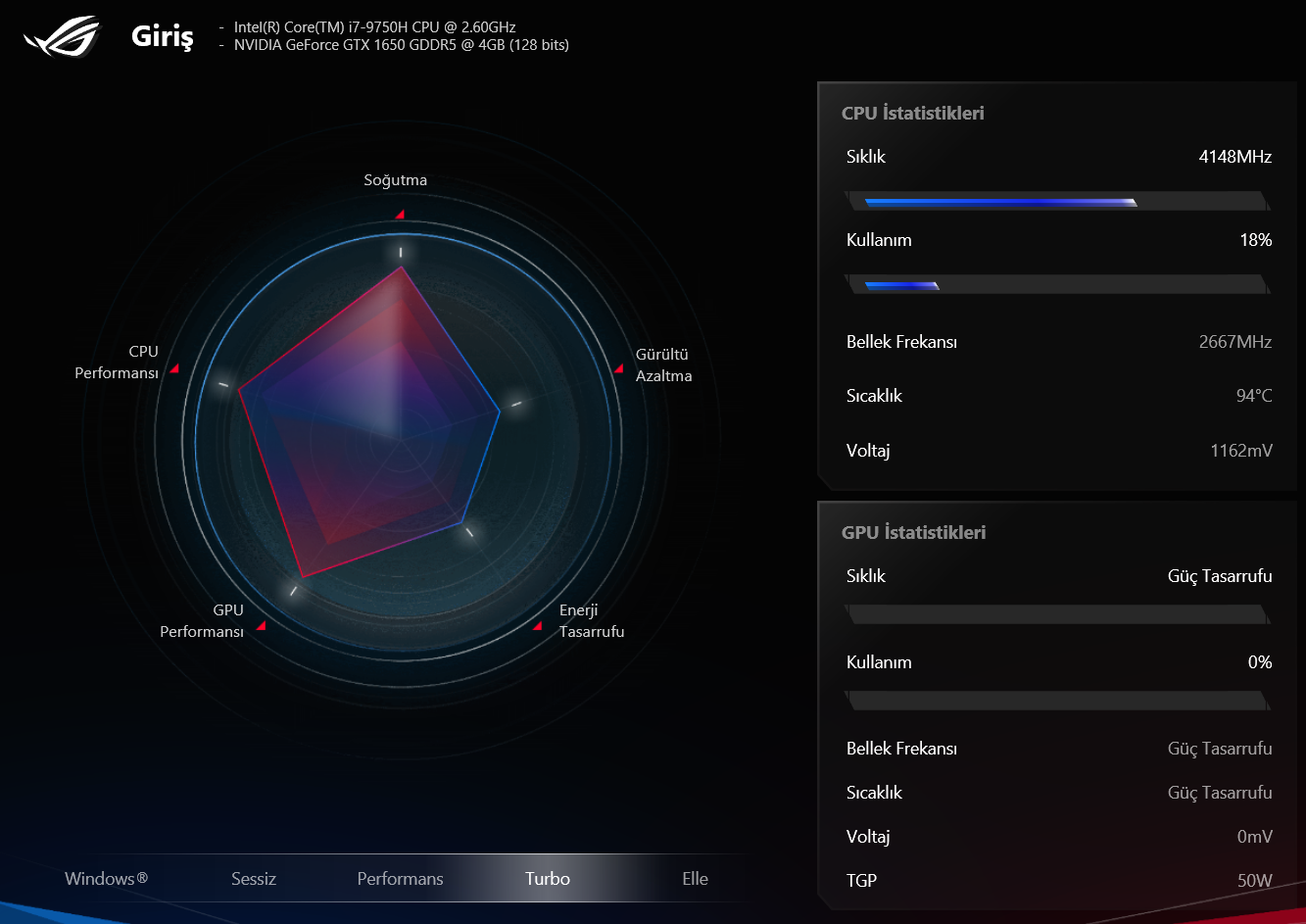Click the red marker beside Gürültü Azaltma
The image size is (1306, 924).
[x=618, y=367]
